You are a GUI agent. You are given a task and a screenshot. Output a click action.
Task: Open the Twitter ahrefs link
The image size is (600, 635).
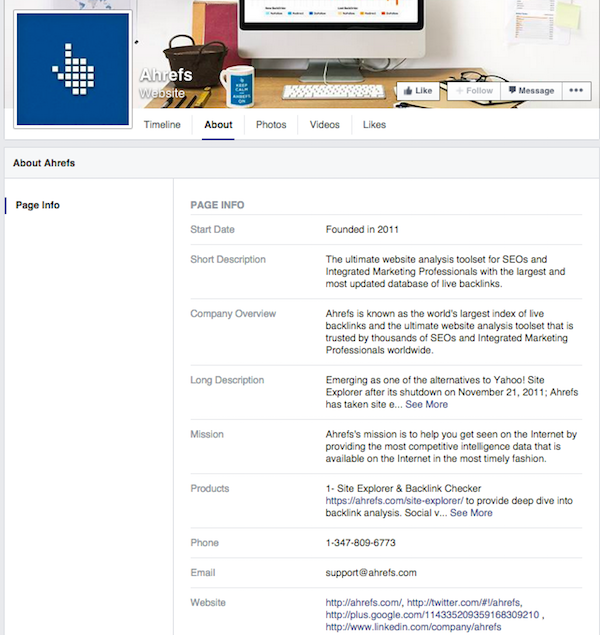[x=463, y=603]
